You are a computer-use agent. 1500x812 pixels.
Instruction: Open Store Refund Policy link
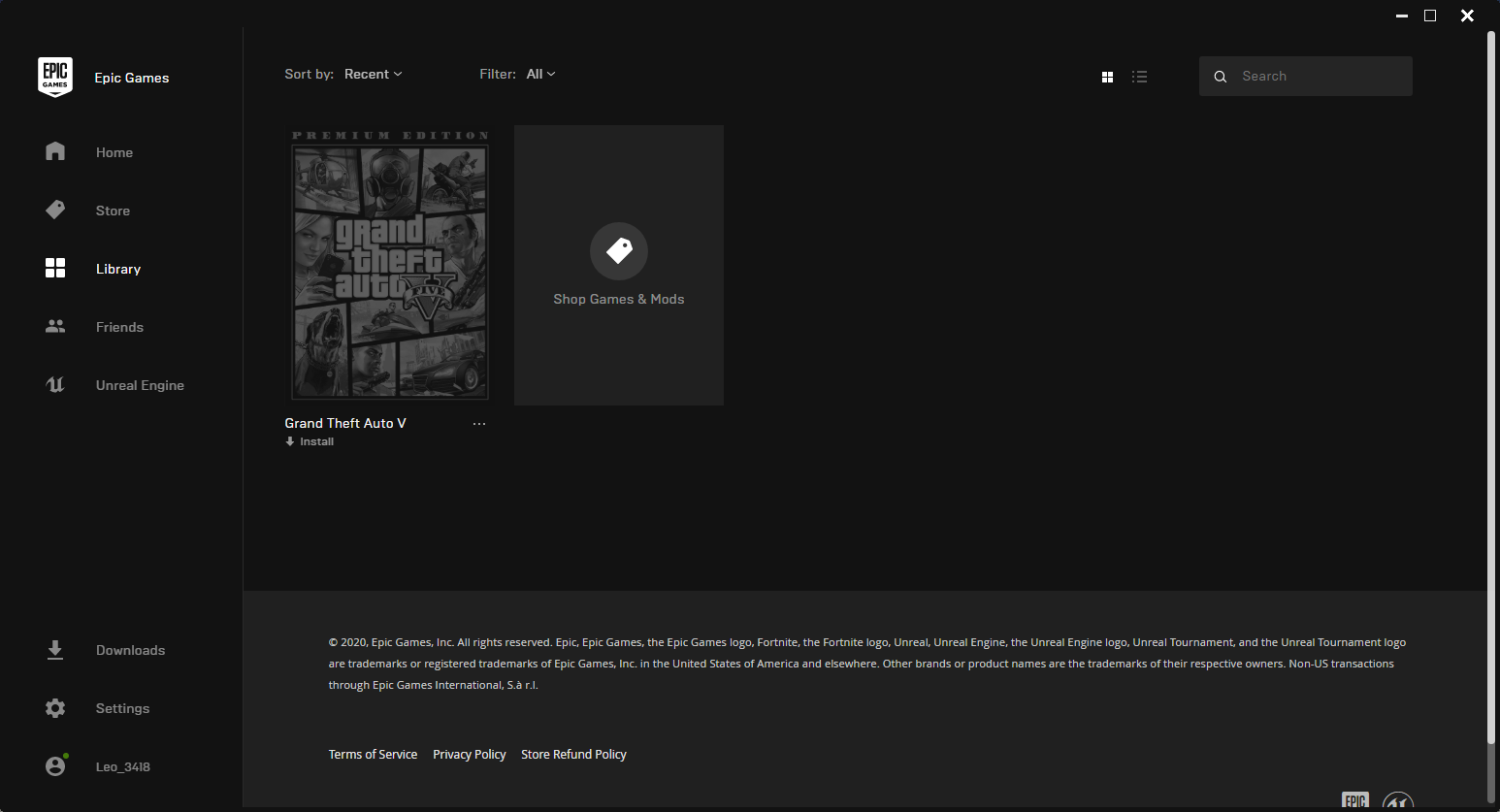click(x=573, y=754)
